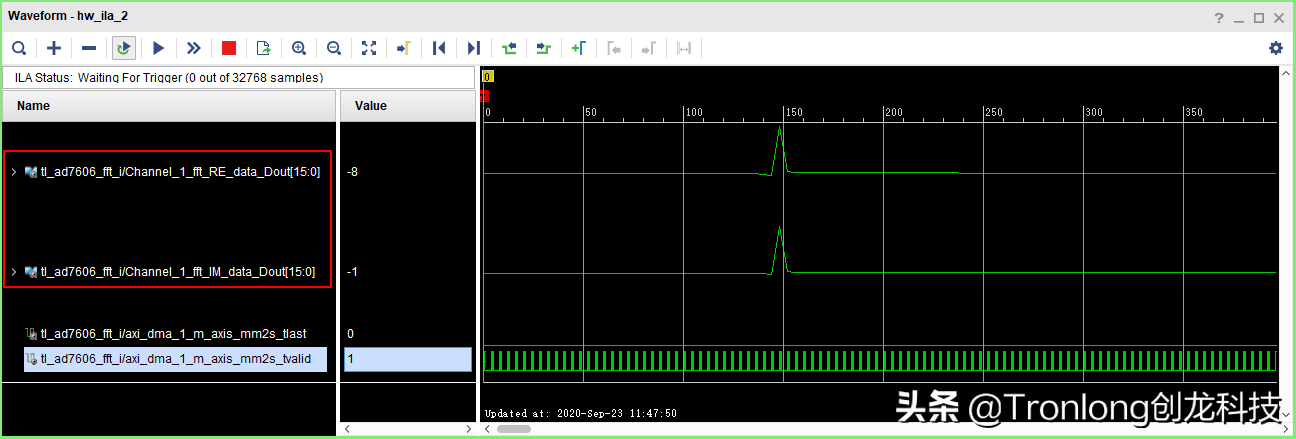The image size is (1296, 439).
Task: Zoom out of the waveform
Action: coord(334,48)
